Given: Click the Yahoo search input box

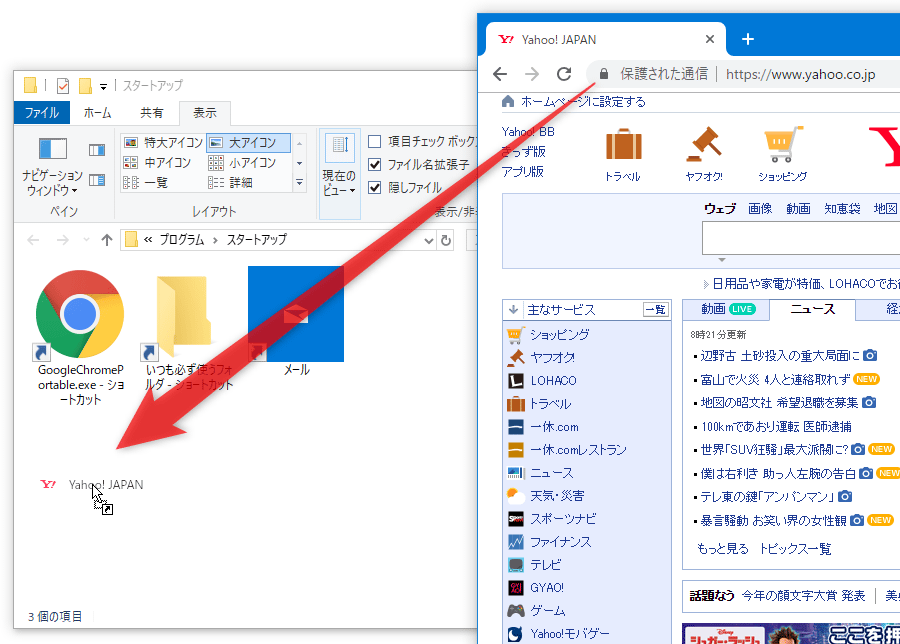Looking at the screenshot, I should click(x=801, y=238).
